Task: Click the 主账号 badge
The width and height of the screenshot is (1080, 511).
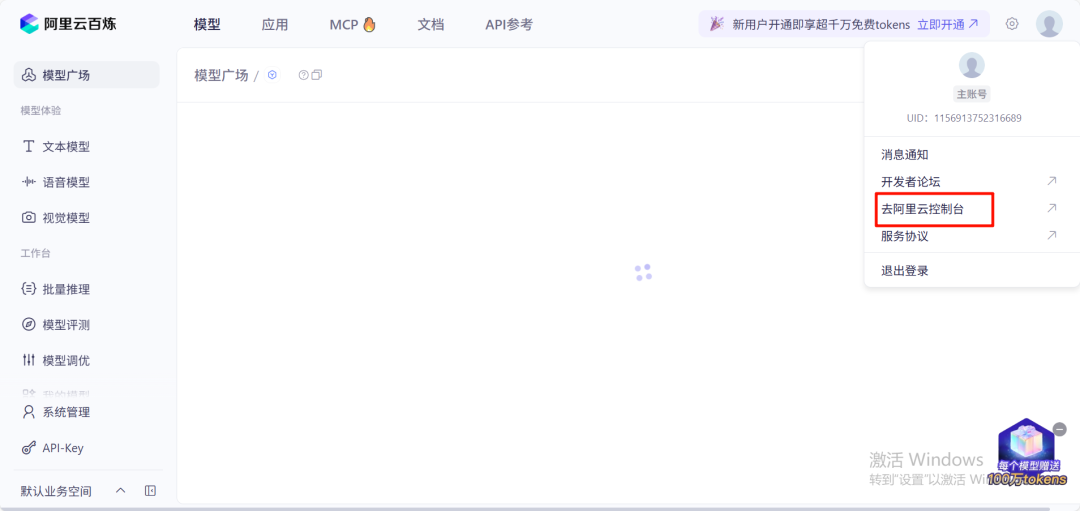Action: (x=971, y=95)
